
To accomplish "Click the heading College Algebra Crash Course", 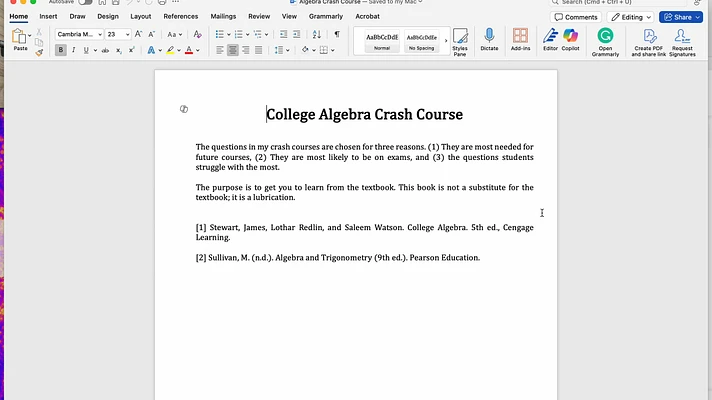I will pos(365,114).
